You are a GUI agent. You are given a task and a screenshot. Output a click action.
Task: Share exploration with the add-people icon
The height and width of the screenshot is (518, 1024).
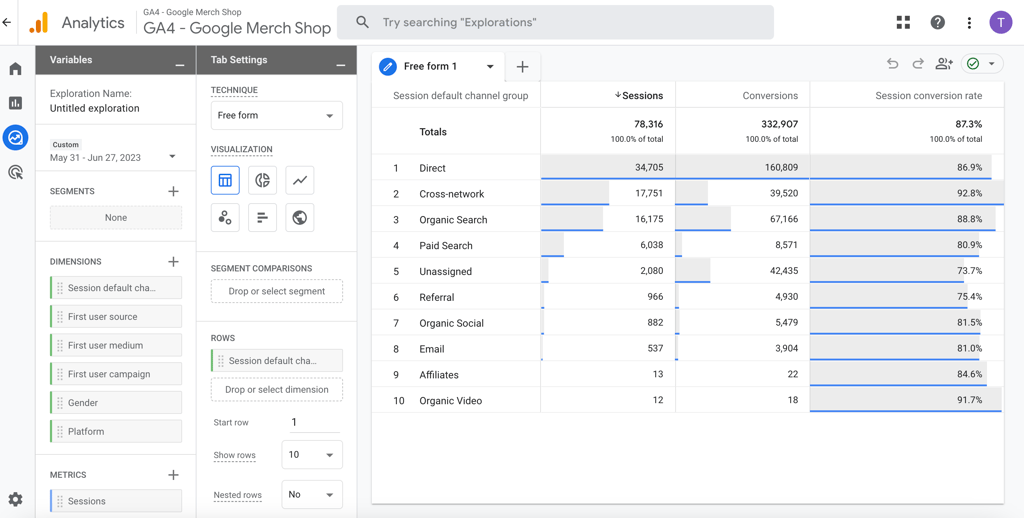943,64
